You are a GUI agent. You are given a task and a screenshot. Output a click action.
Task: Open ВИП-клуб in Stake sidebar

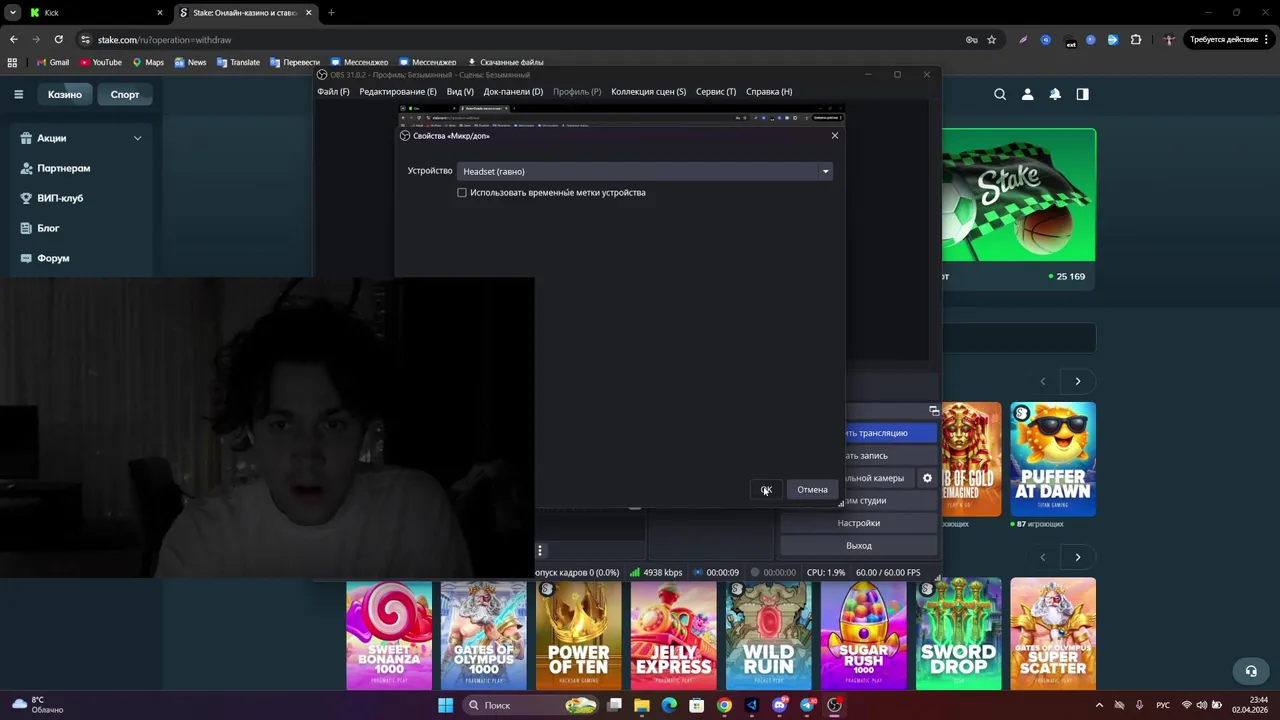(60, 198)
